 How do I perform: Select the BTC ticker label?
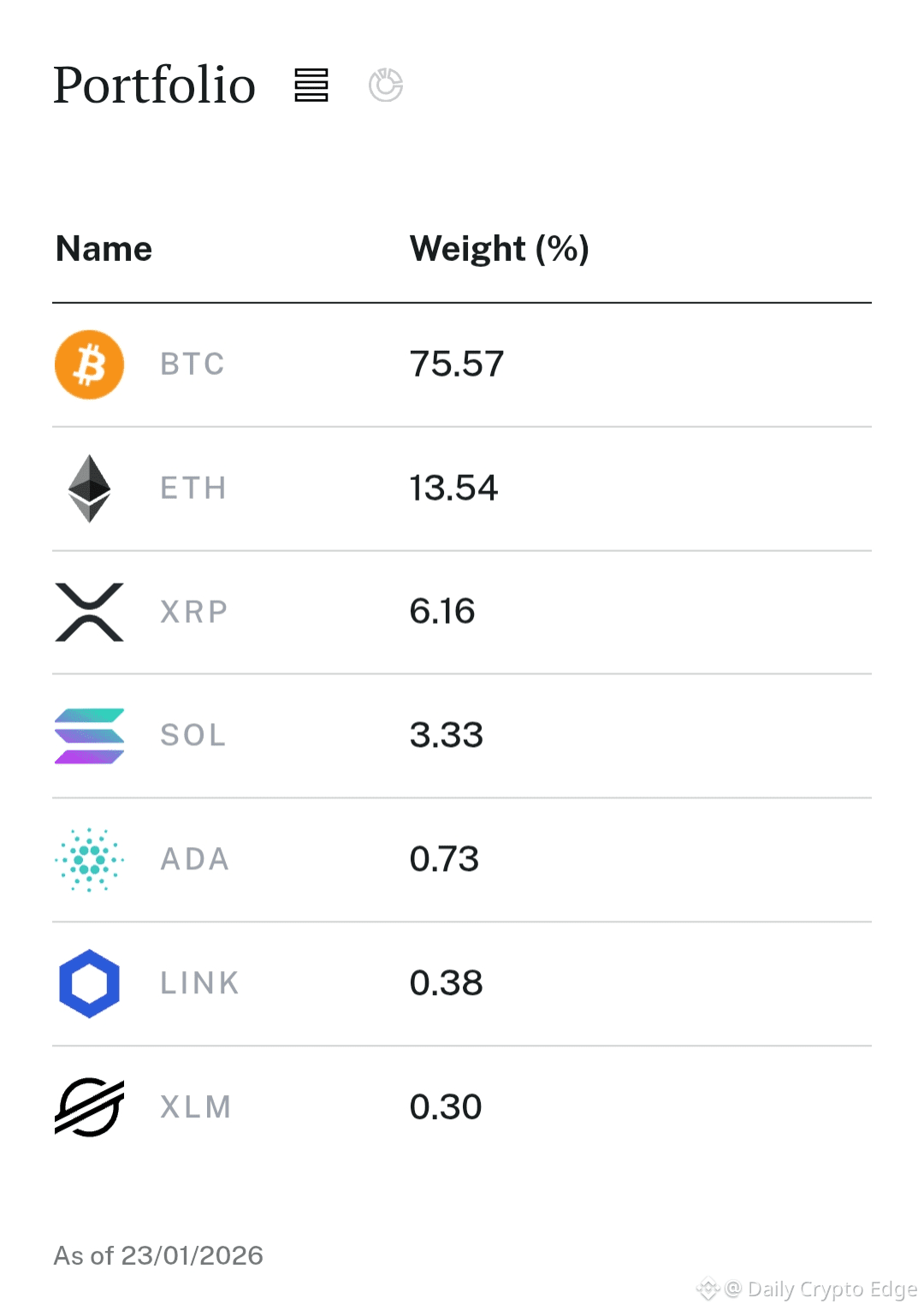tap(192, 365)
